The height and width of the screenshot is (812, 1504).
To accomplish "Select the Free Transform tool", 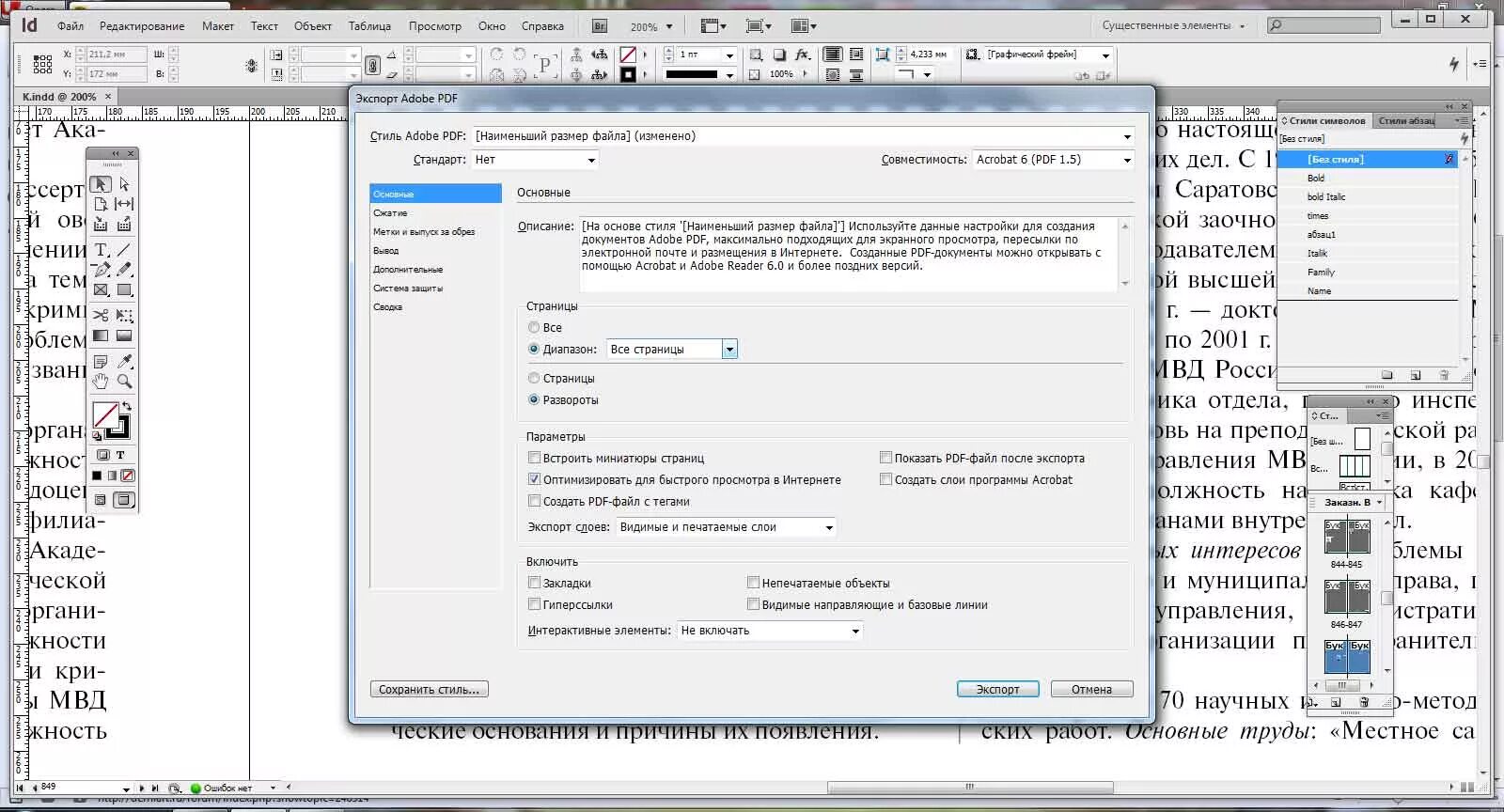I will point(124,315).
